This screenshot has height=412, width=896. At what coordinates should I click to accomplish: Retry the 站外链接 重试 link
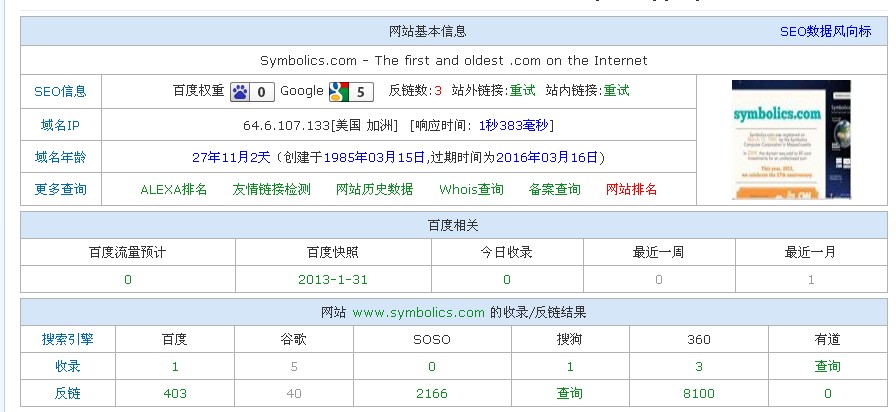tap(522, 91)
